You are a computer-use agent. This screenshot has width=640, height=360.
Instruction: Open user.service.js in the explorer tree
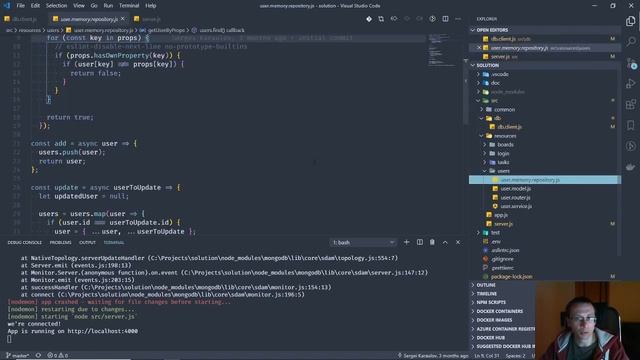pyautogui.click(x=516, y=206)
